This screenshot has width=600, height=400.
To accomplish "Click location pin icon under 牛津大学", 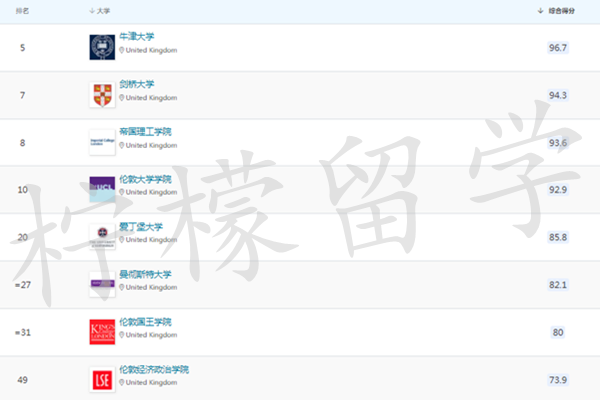I will click(x=122, y=50).
